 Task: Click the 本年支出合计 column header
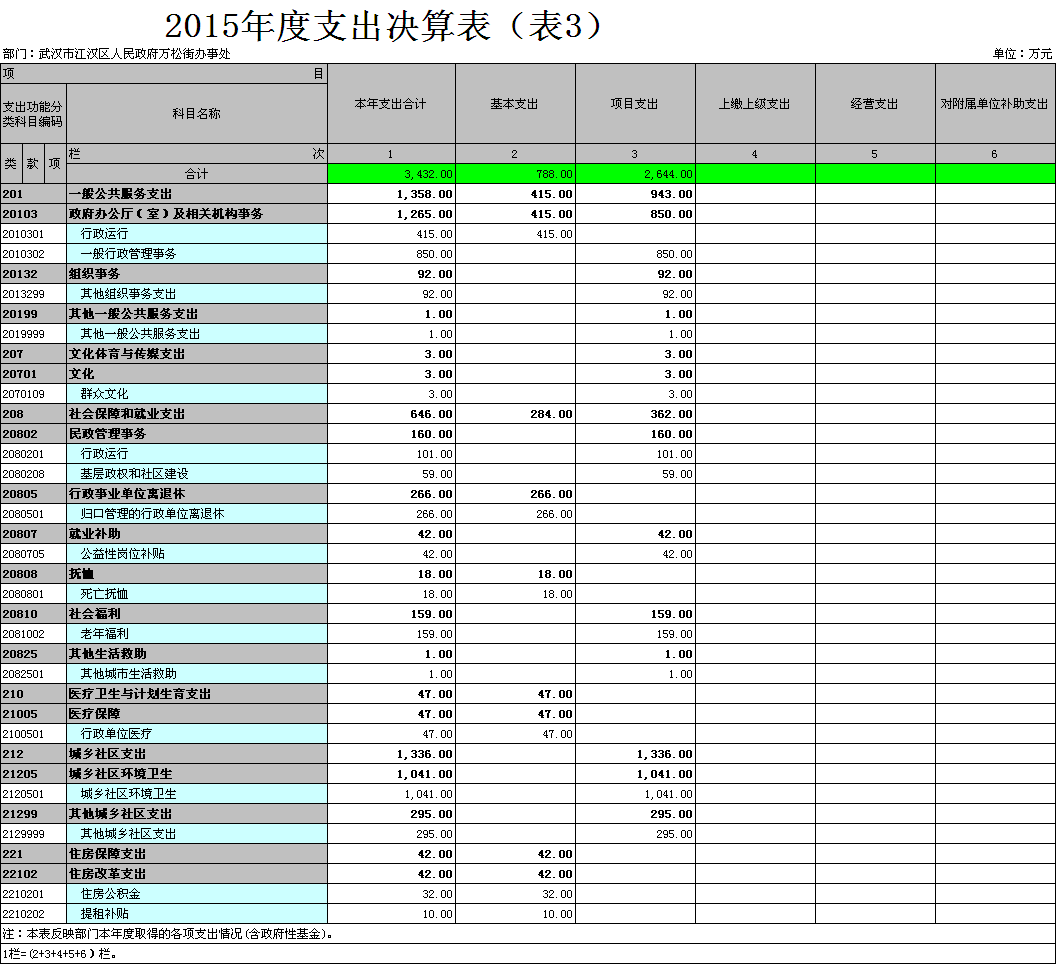coord(391,104)
